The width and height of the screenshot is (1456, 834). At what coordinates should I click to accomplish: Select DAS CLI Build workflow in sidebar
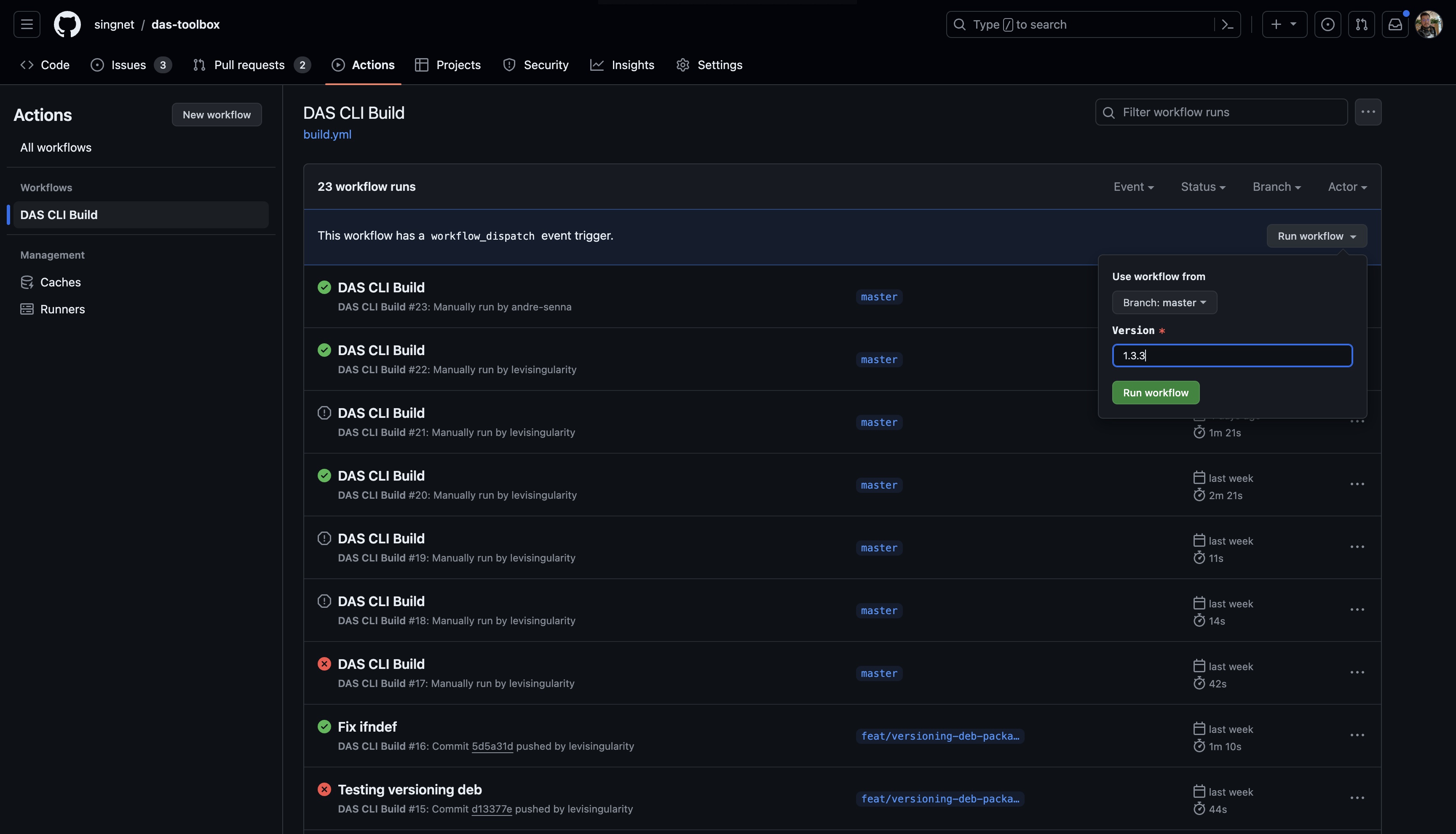point(141,215)
